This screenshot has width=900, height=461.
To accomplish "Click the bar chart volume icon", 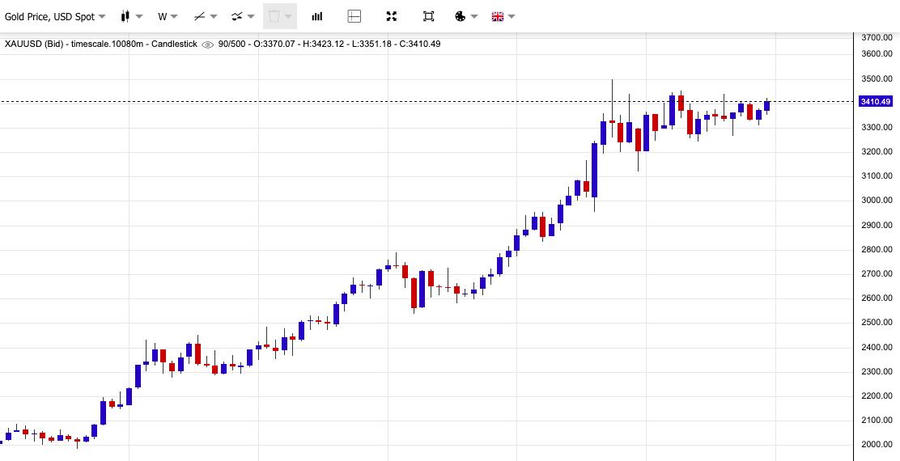I will (317, 17).
